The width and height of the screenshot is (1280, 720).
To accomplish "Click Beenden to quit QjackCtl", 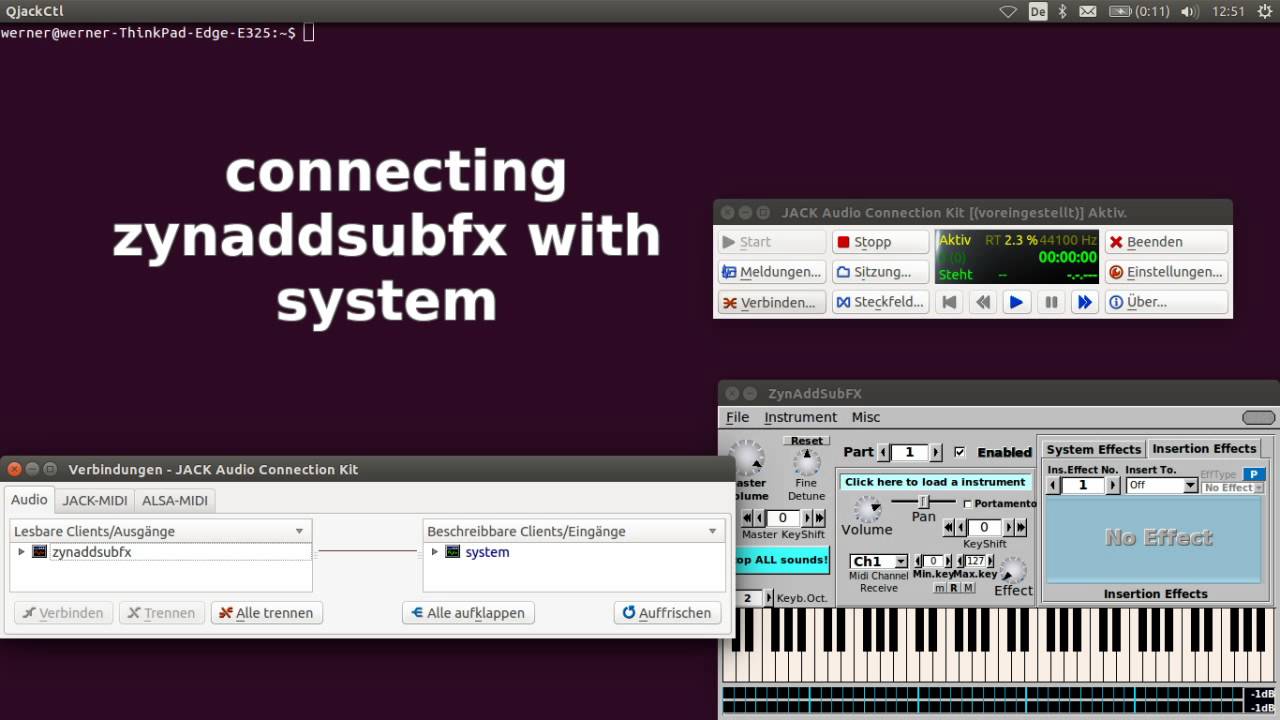I will 1166,242.
